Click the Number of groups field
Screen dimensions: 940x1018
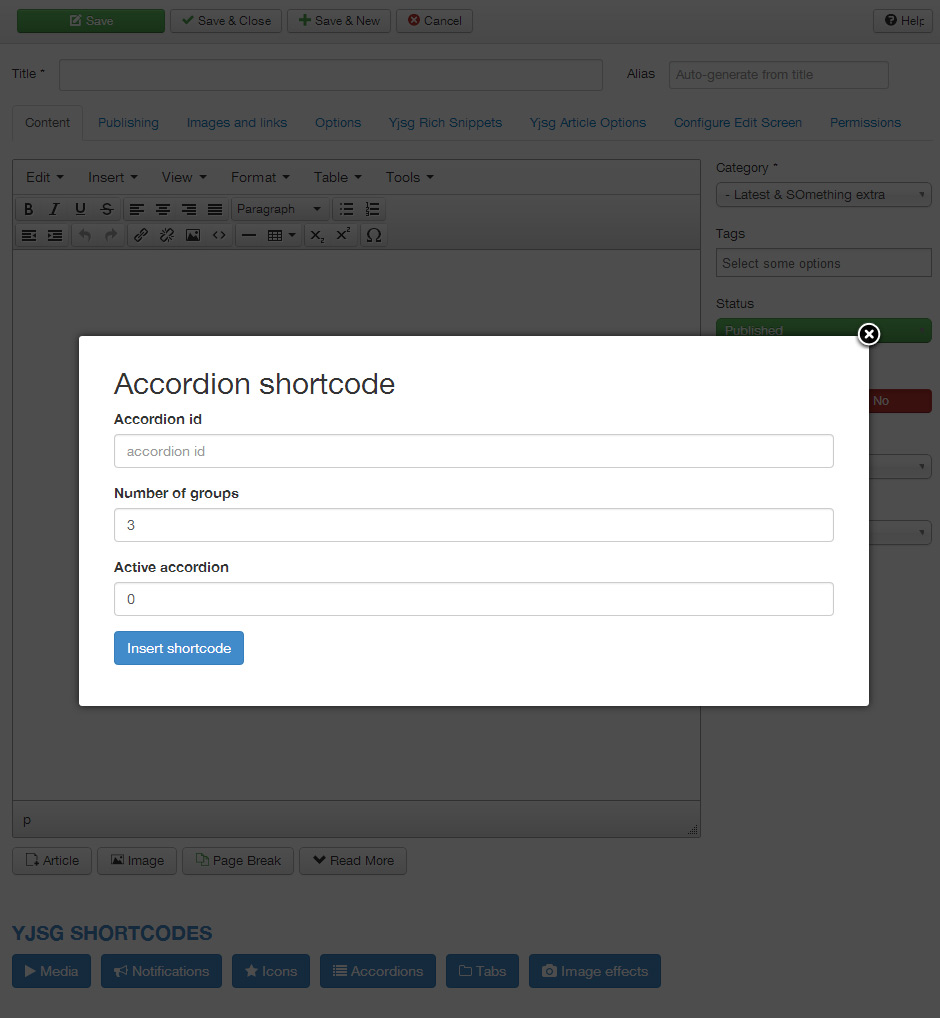(473, 525)
